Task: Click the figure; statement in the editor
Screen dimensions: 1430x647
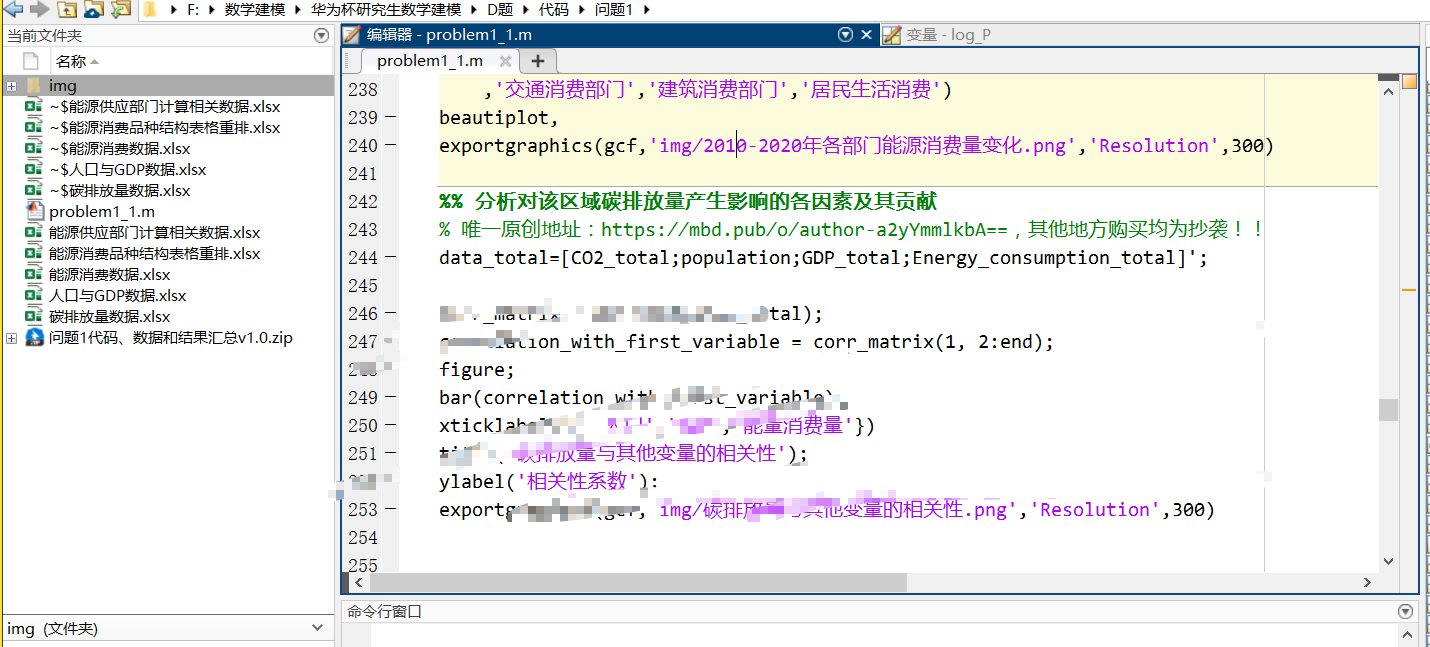Action: pyautogui.click(x=477, y=370)
